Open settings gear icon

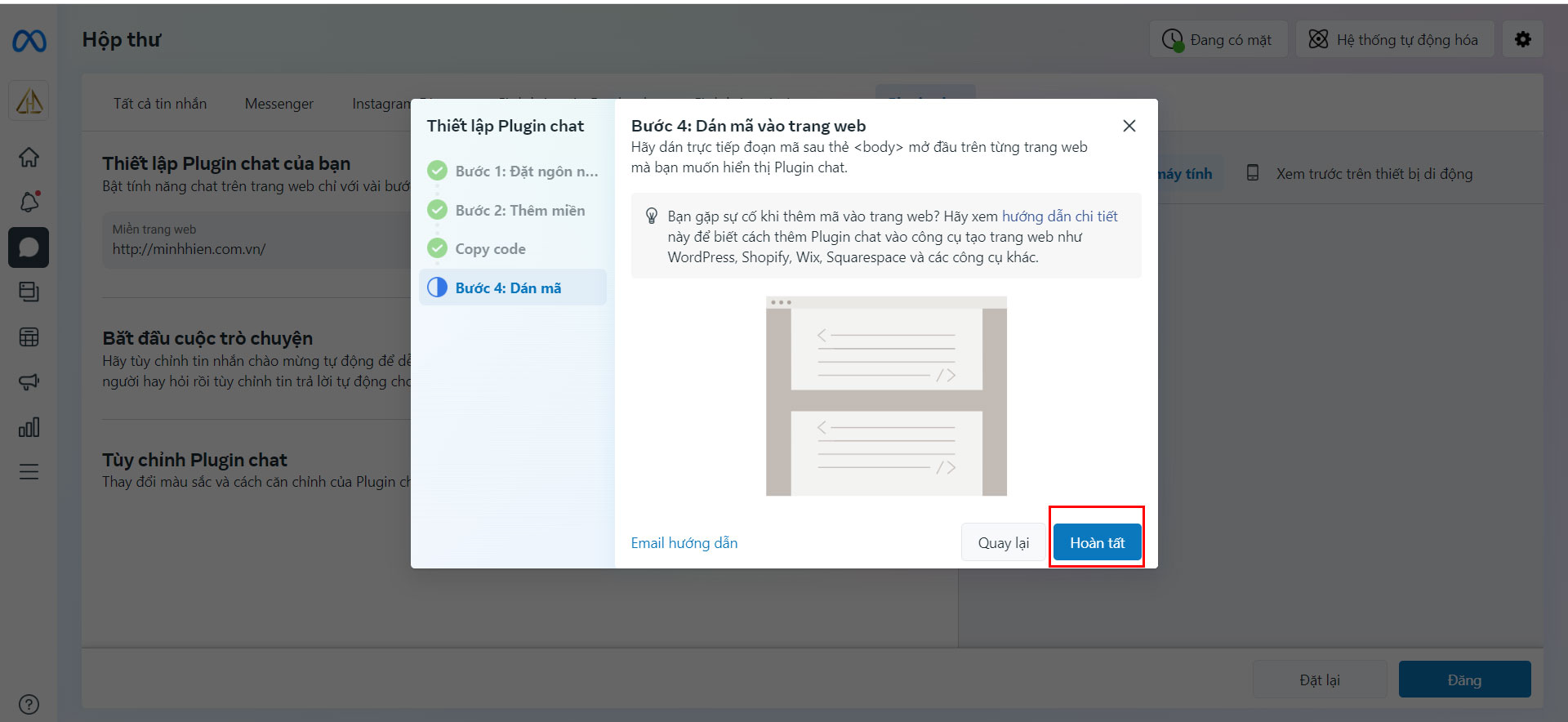[1522, 39]
